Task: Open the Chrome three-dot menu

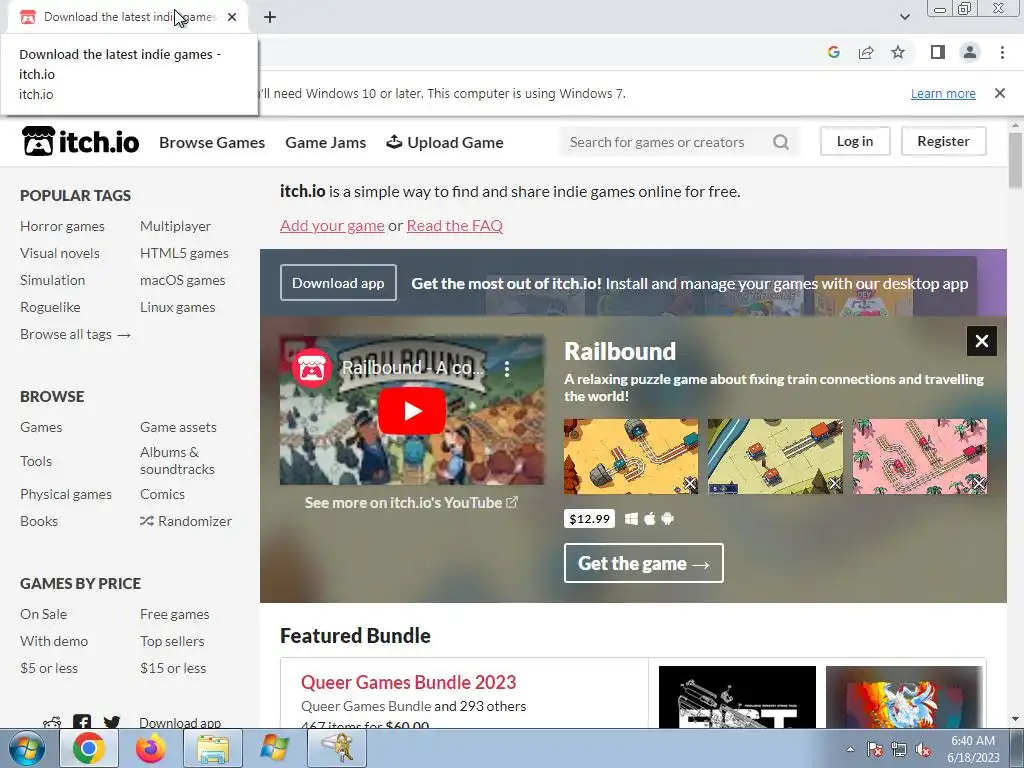Action: [1002, 52]
